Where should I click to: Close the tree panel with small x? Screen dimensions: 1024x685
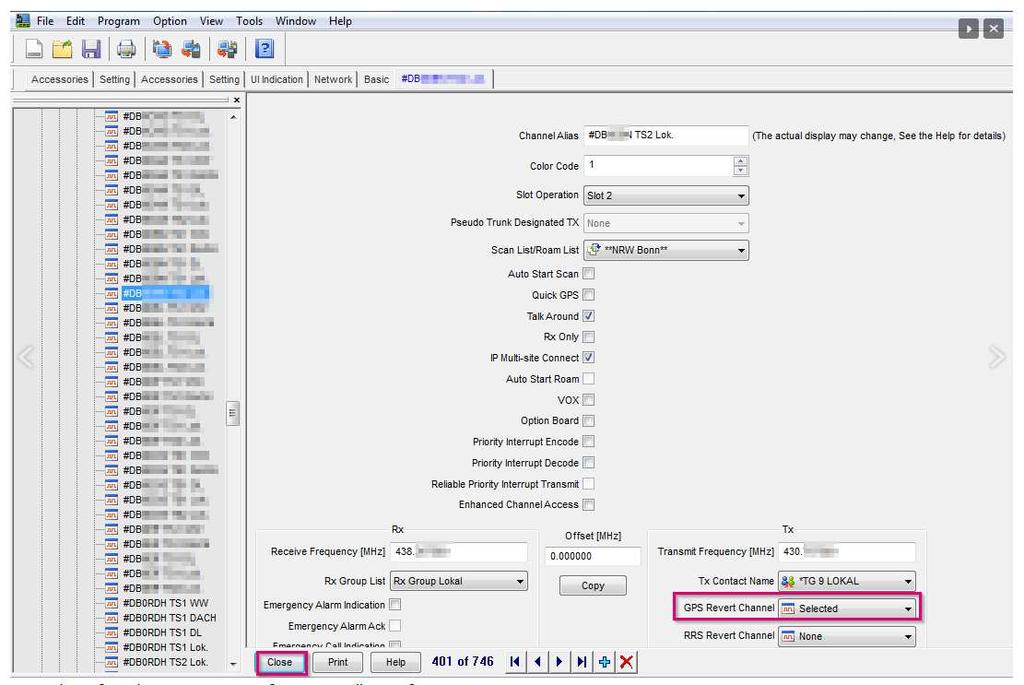click(x=236, y=100)
